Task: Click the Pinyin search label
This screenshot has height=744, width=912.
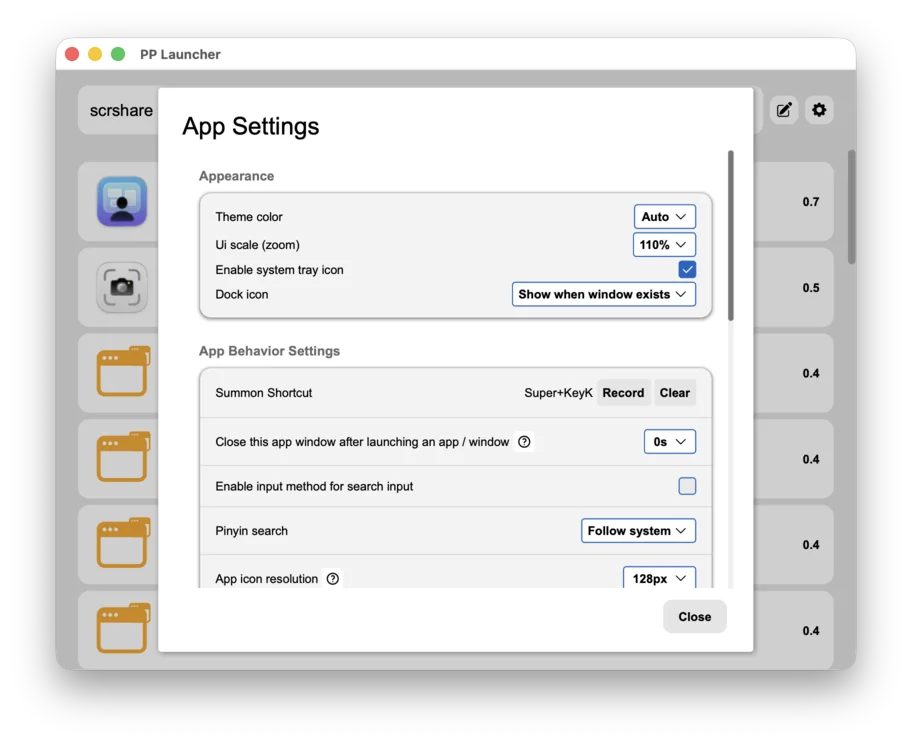Action: pyautogui.click(x=251, y=531)
